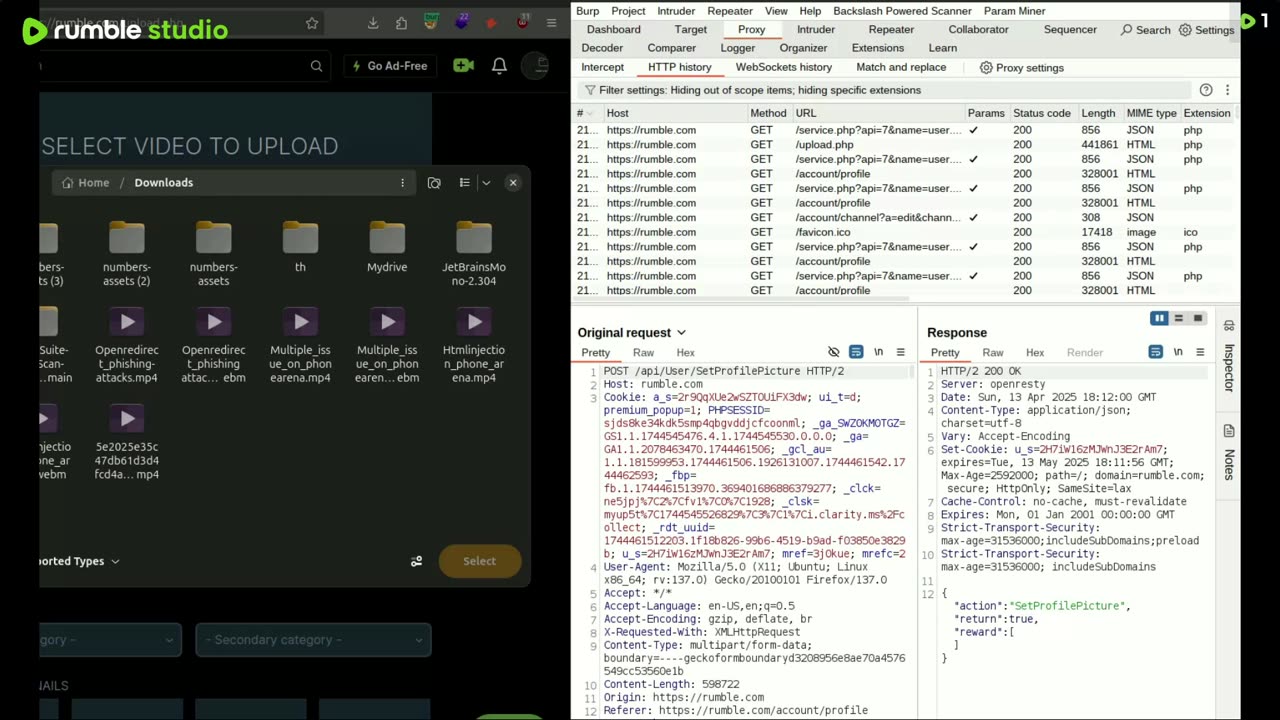Toggle request non-printable characters \n button

click(x=878, y=352)
